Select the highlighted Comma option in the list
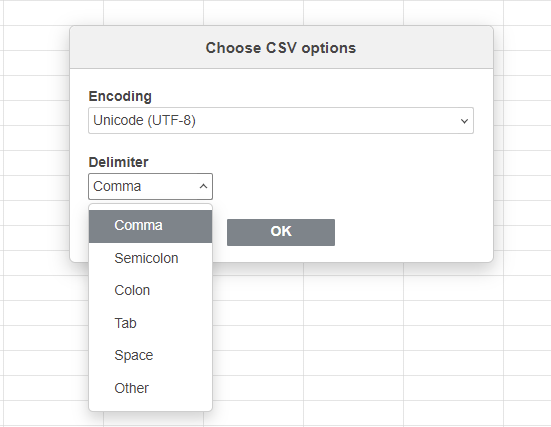551x427 pixels. 150,226
